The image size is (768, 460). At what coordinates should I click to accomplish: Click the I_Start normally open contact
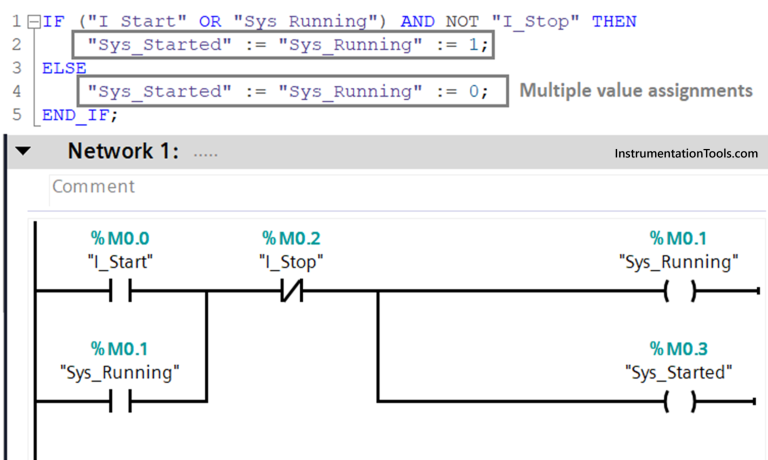tap(121, 292)
